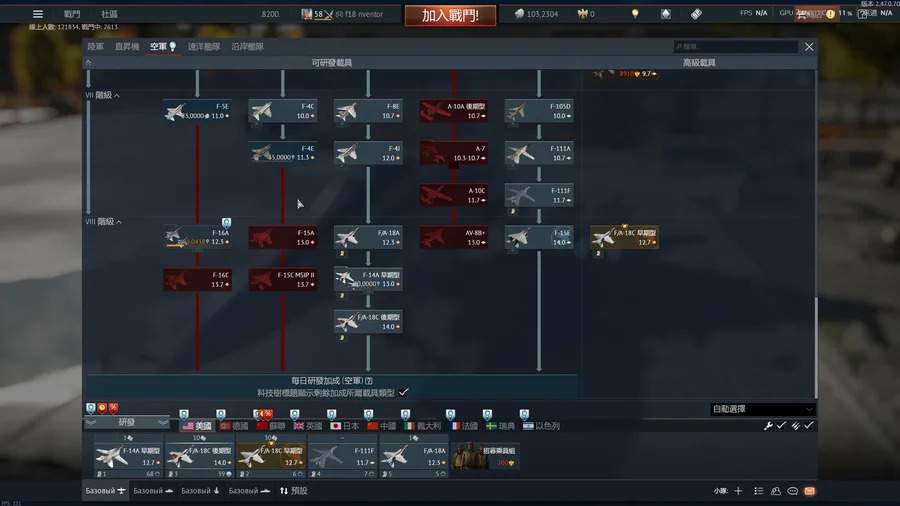Select the F-105D aircraft in tree
This screenshot has height=506, width=900.
539,111
